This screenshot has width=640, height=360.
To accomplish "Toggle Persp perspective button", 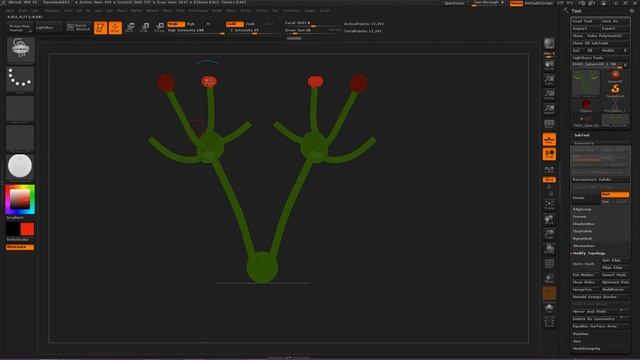I will tap(549, 124).
